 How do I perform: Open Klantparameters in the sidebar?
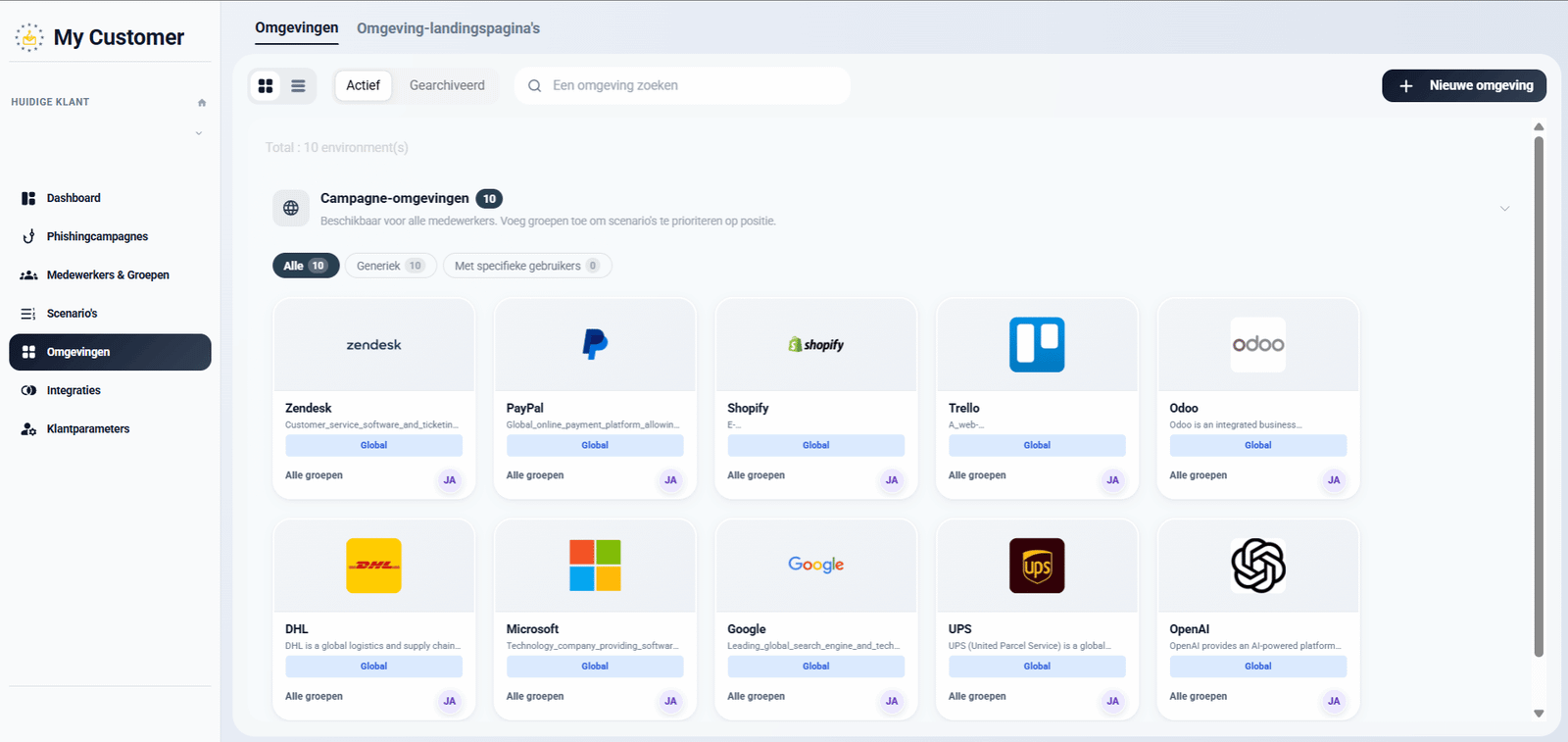tap(110, 429)
